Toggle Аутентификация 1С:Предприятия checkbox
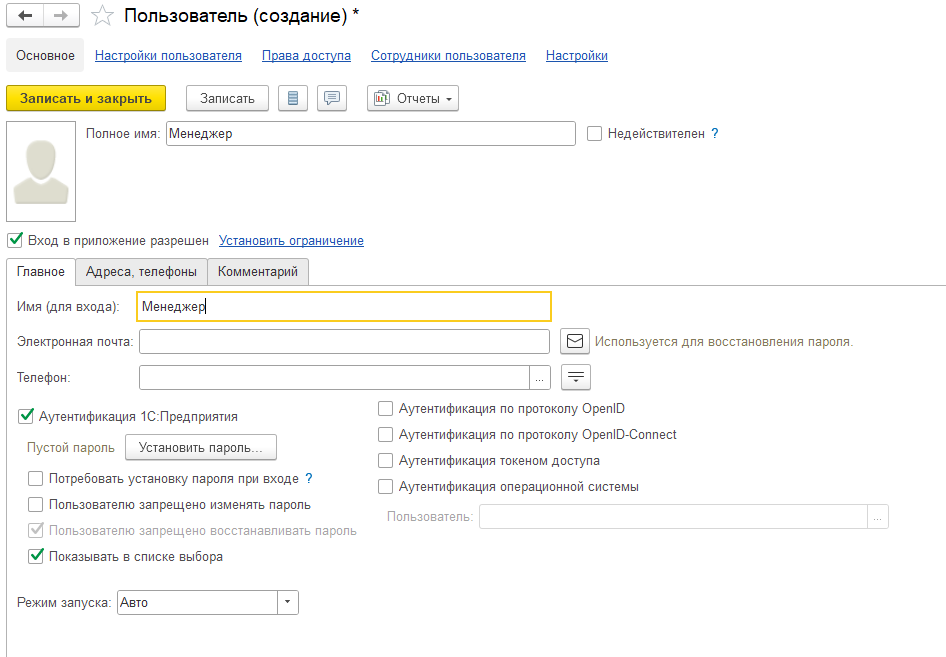 (x=26, y=416)
